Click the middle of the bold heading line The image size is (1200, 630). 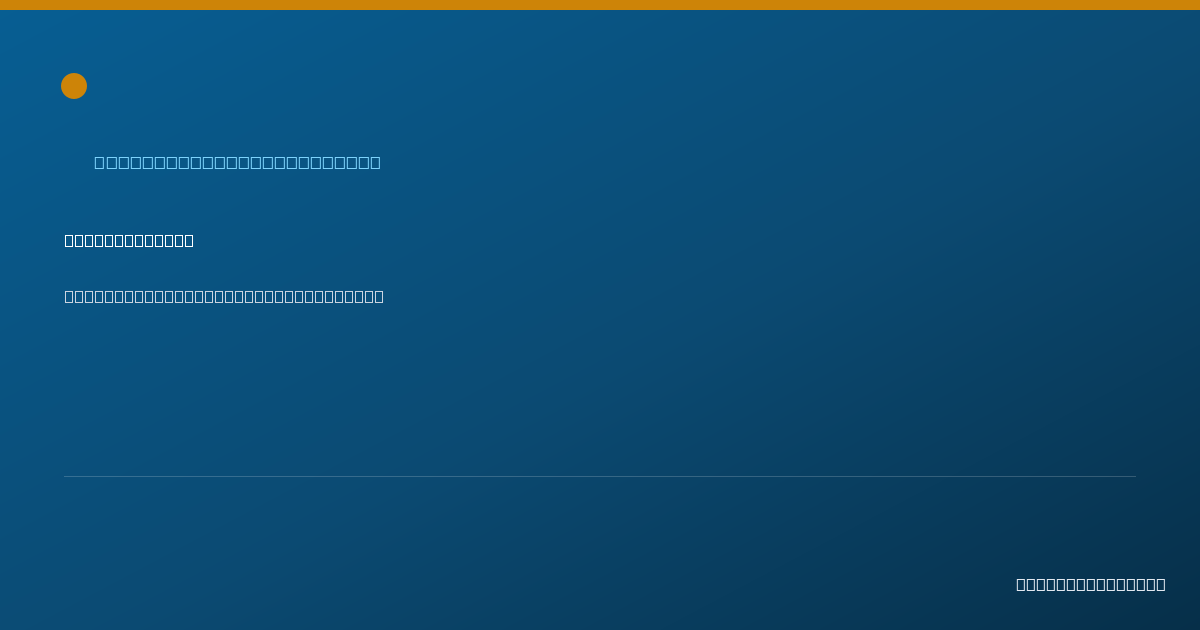[x=129, y=240]
